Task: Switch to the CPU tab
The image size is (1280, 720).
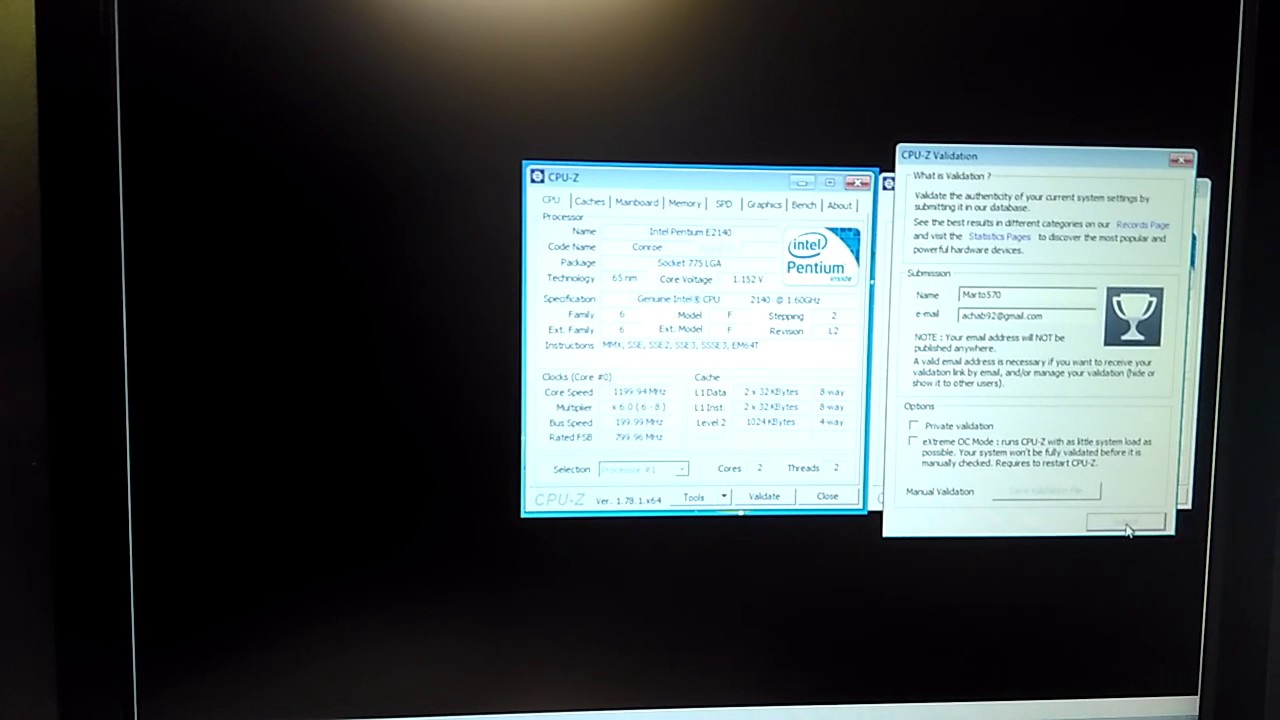Action: (551, 200)
